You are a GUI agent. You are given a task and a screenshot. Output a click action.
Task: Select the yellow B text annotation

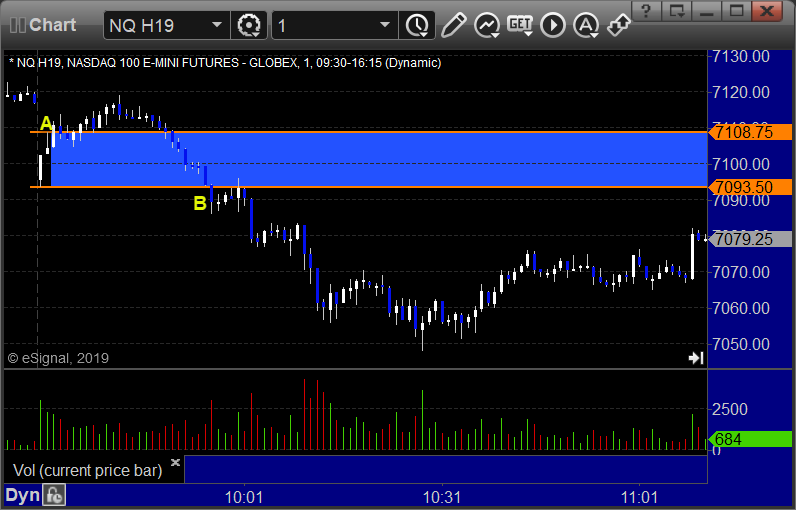200,203
